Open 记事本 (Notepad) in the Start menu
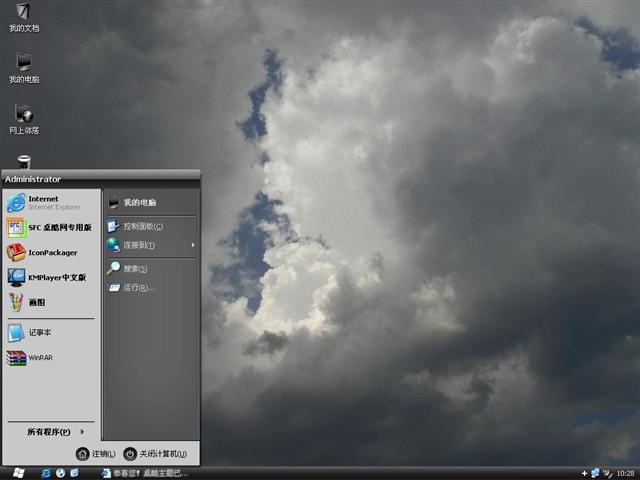640x480 pixels. (51, 332)
